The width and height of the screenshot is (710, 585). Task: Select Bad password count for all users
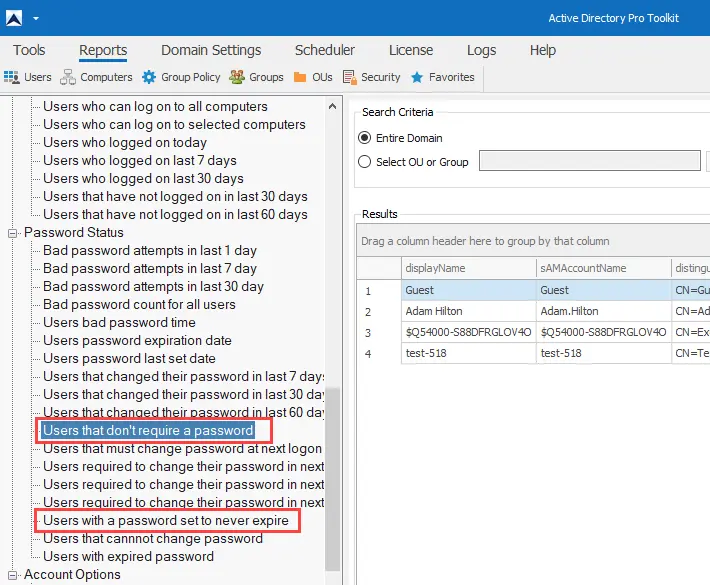click(139, 304)
